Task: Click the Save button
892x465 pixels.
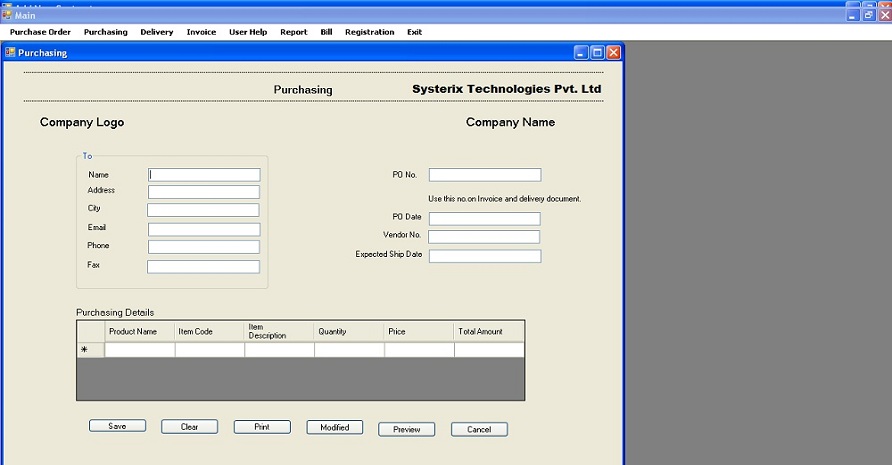Action: (x=117, y=426)
